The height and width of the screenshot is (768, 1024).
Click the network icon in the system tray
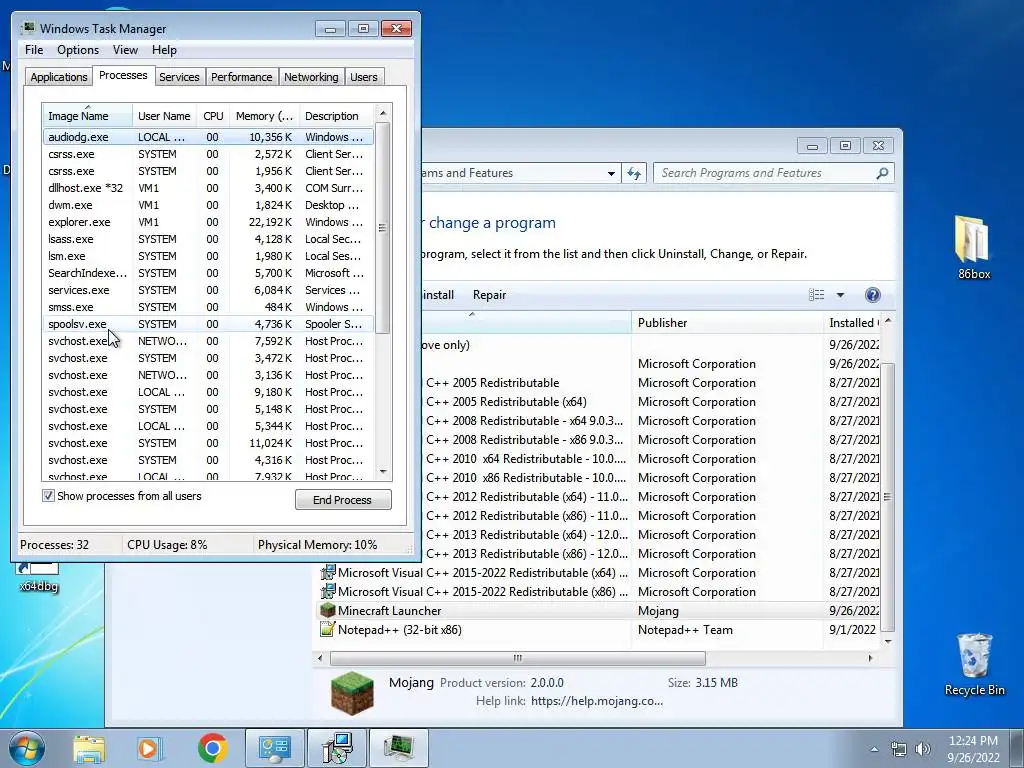point(899,749)
